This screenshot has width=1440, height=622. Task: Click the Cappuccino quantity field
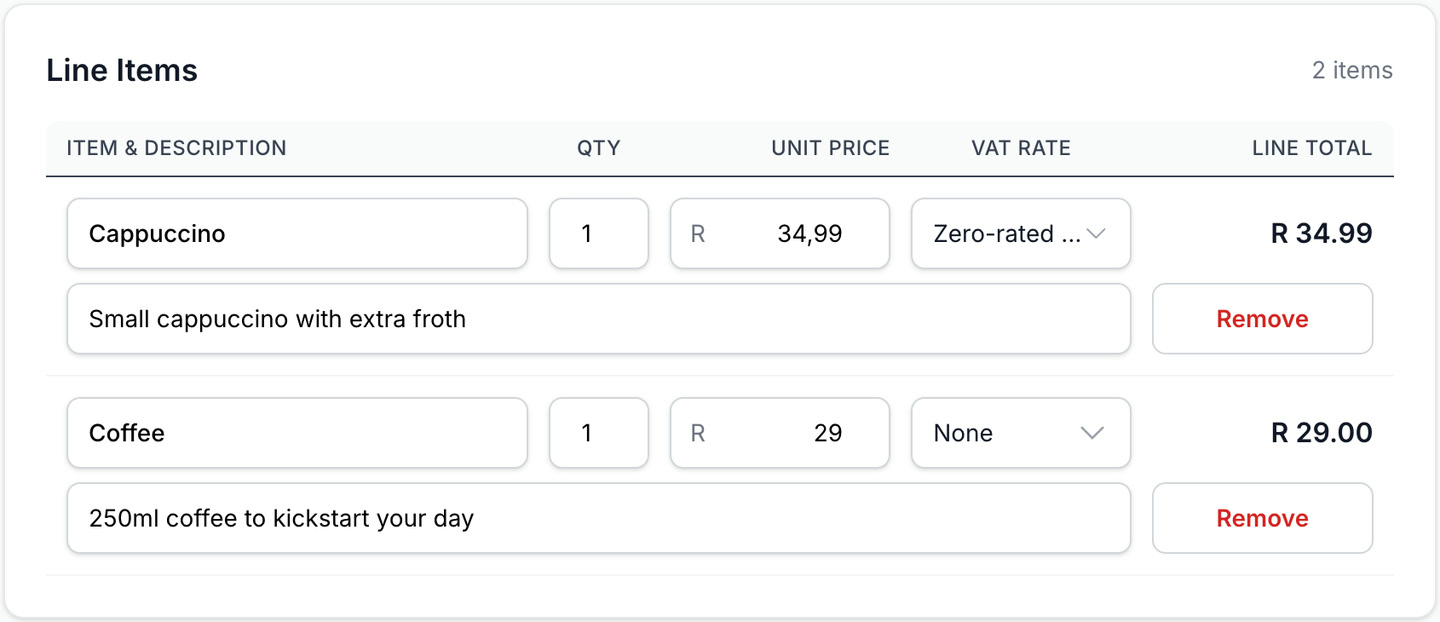(x=598, y=233)
